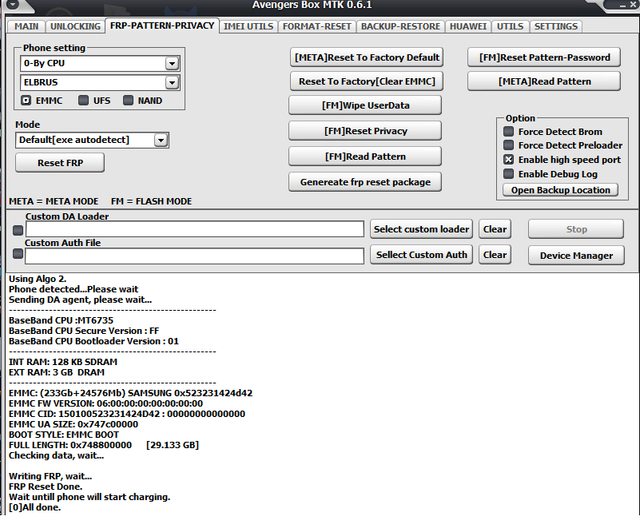Go to the IMEI UTILS tab
The width and height of the screenshot is (640, 520).
pyautogui.click(x=248, y=27)
